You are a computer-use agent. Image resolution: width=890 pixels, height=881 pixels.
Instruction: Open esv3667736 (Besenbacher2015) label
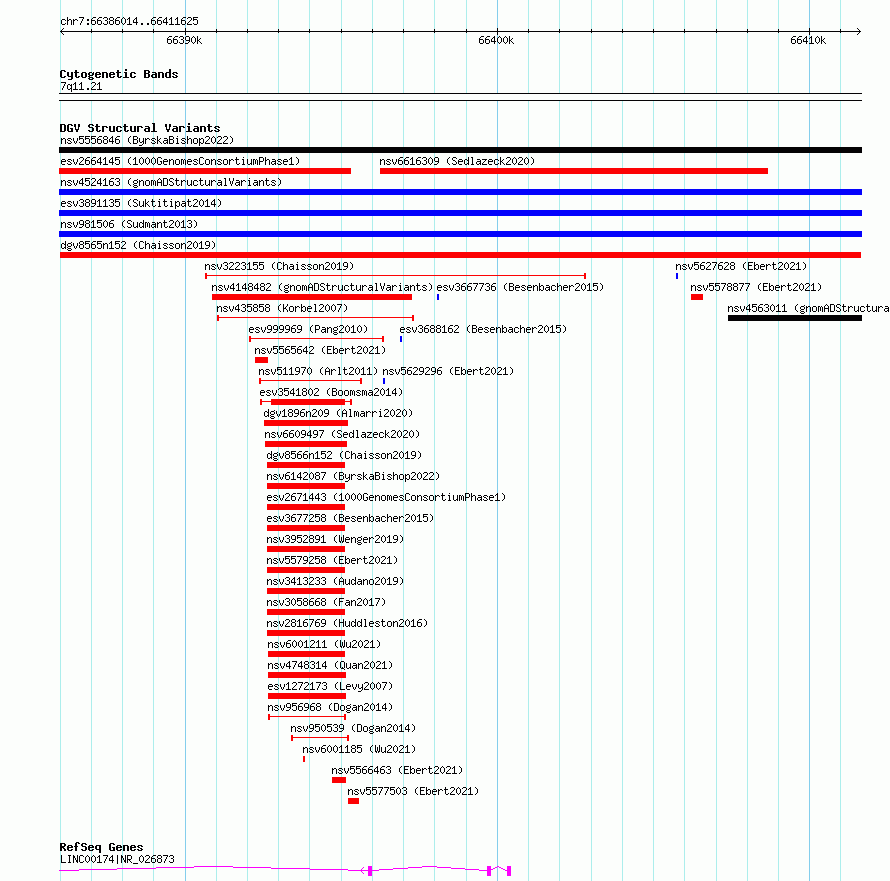[x=520, y=287]
